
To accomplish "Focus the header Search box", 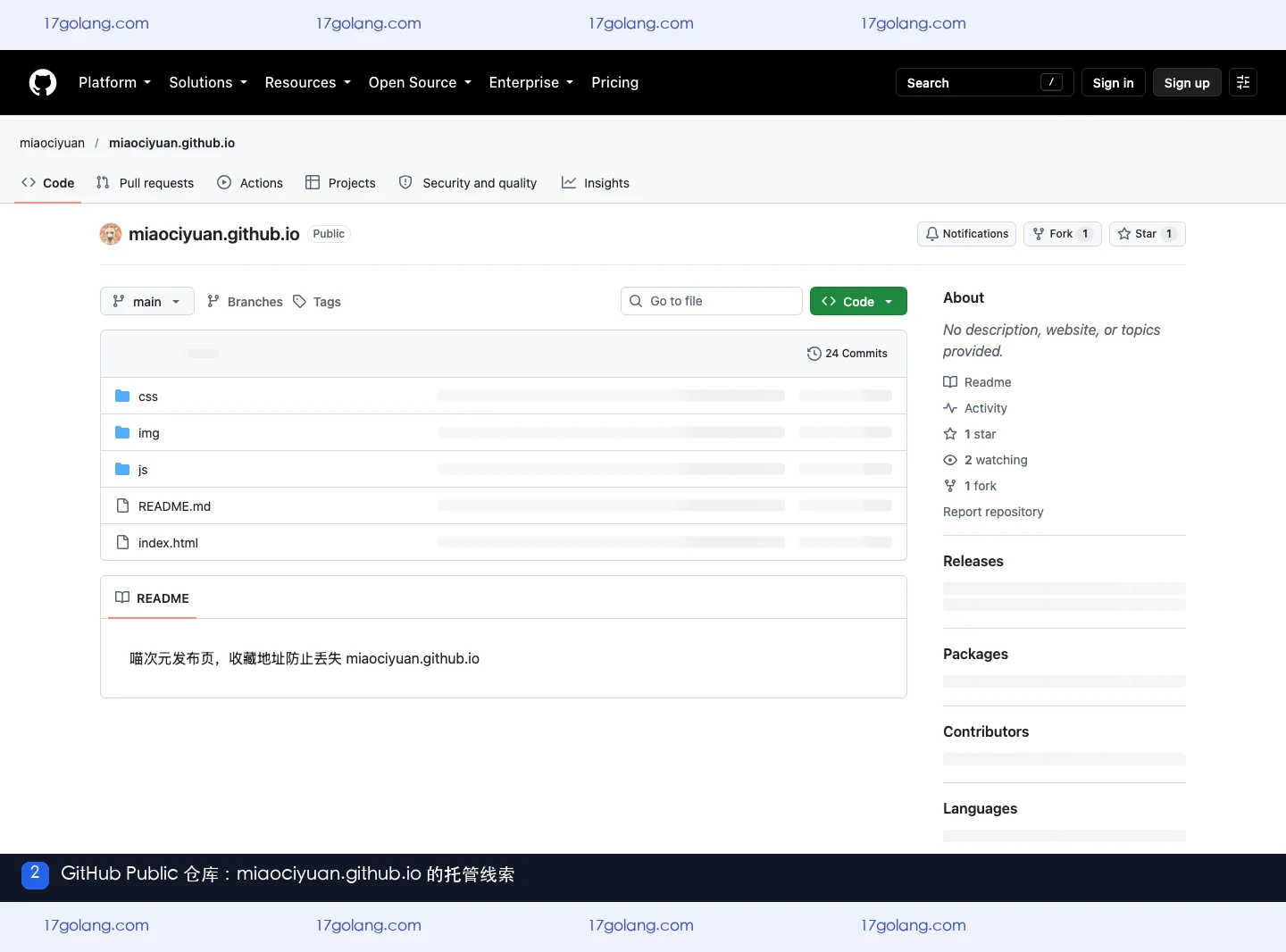I will (x=985, y=82).
